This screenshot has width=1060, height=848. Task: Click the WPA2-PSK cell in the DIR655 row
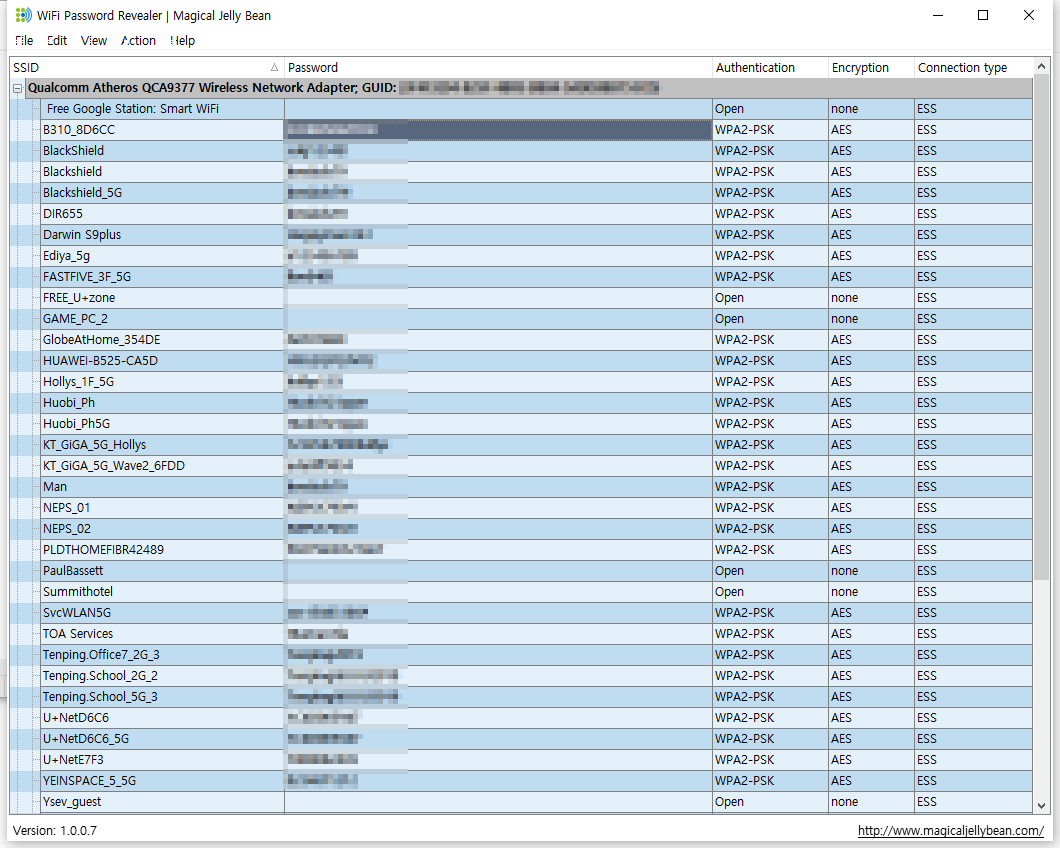(770, 214)
